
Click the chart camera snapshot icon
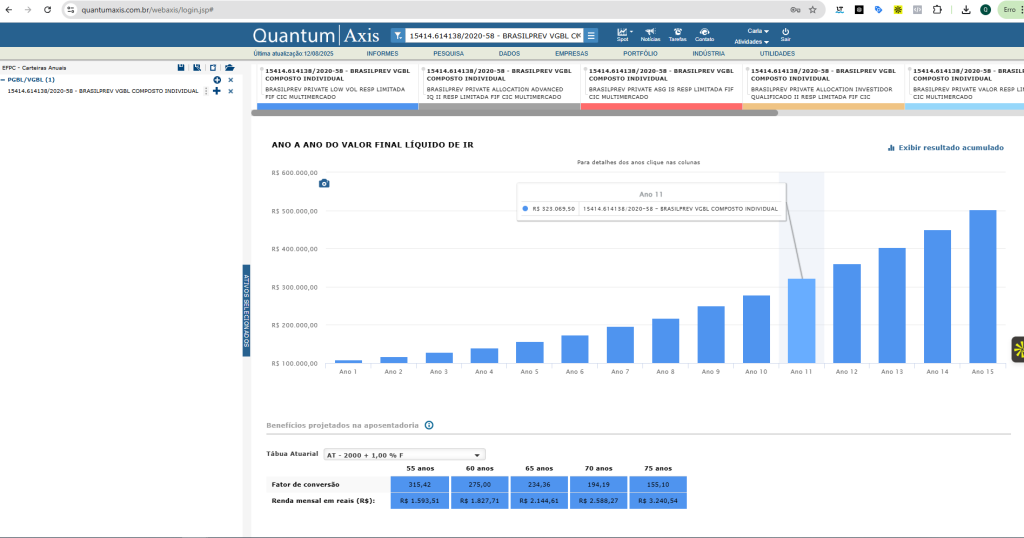click(x=324, y=183)
